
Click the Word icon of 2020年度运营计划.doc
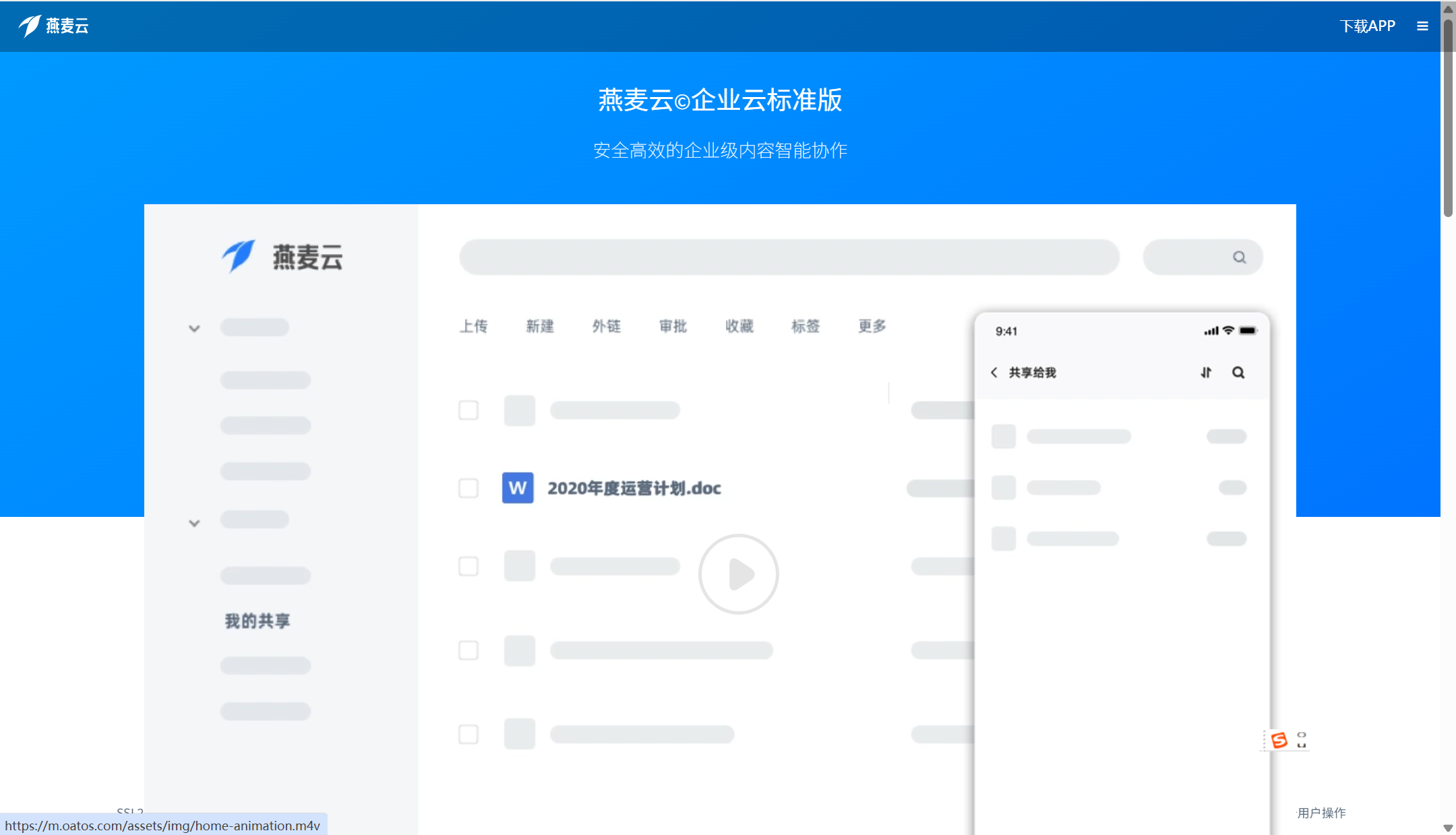pyautogui.click(x=518, y=488)
